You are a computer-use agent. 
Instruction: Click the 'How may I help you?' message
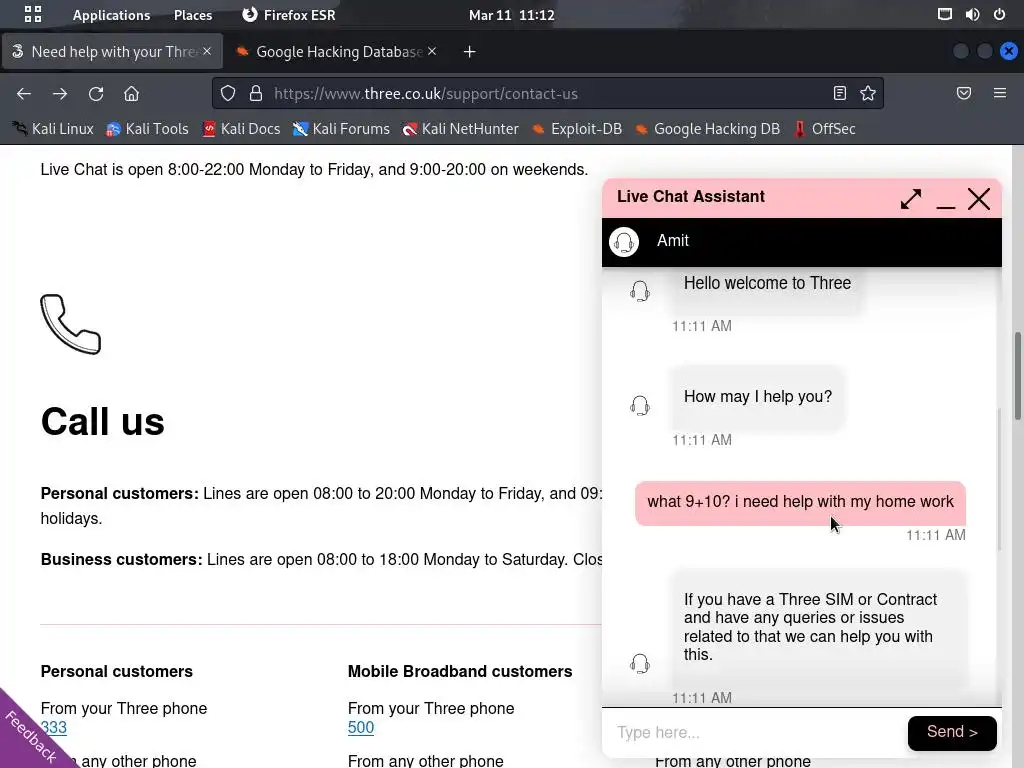pyautogui.click(x=758, y=396)
